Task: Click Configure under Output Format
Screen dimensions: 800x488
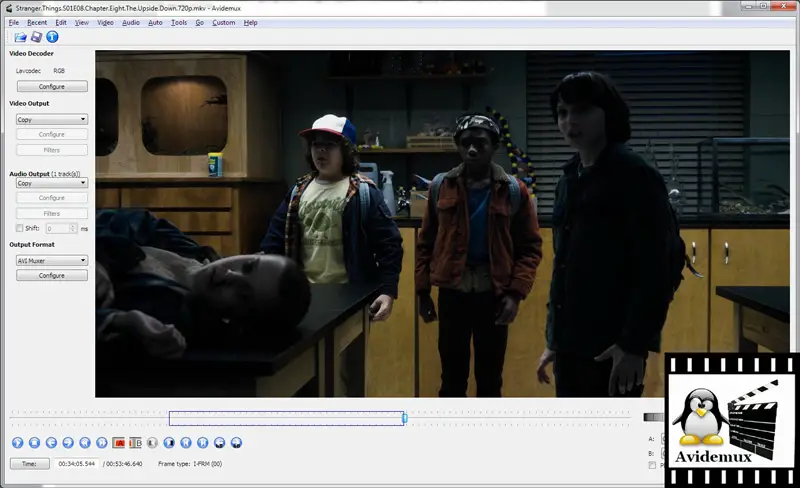Action: pos(52,275)
